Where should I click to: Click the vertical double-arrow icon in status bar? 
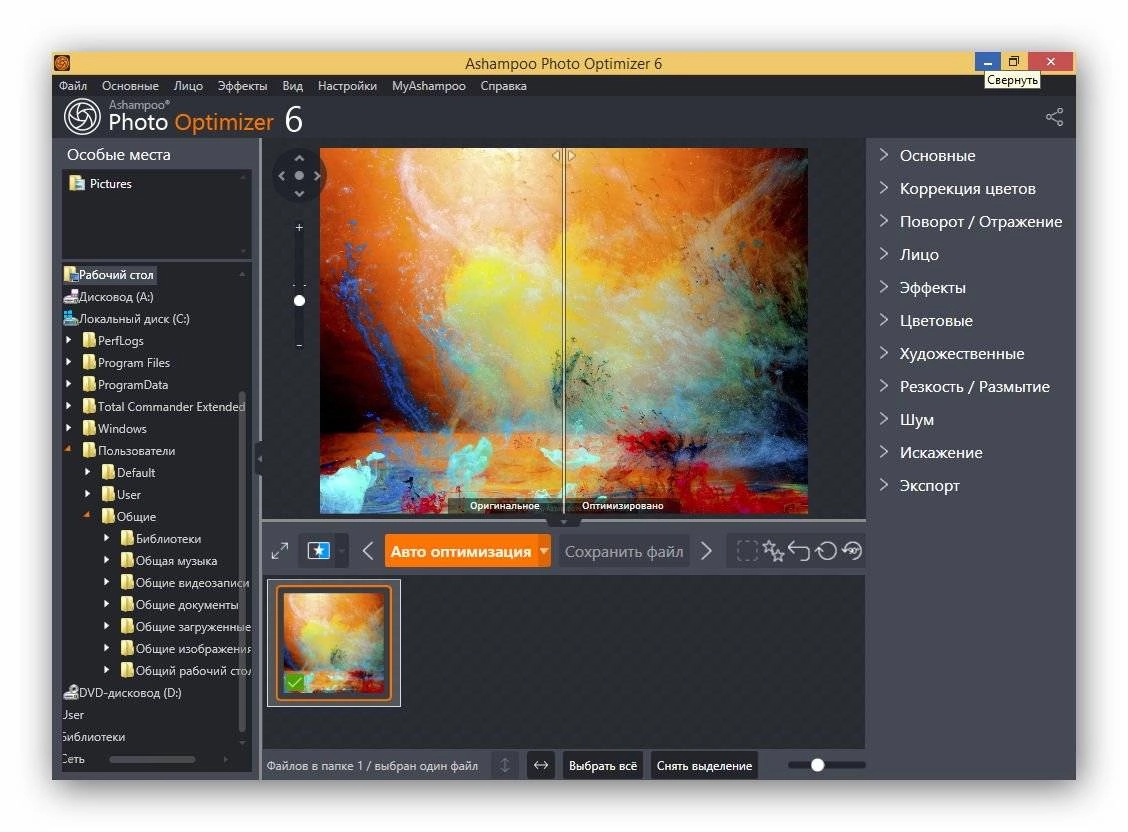505,765
